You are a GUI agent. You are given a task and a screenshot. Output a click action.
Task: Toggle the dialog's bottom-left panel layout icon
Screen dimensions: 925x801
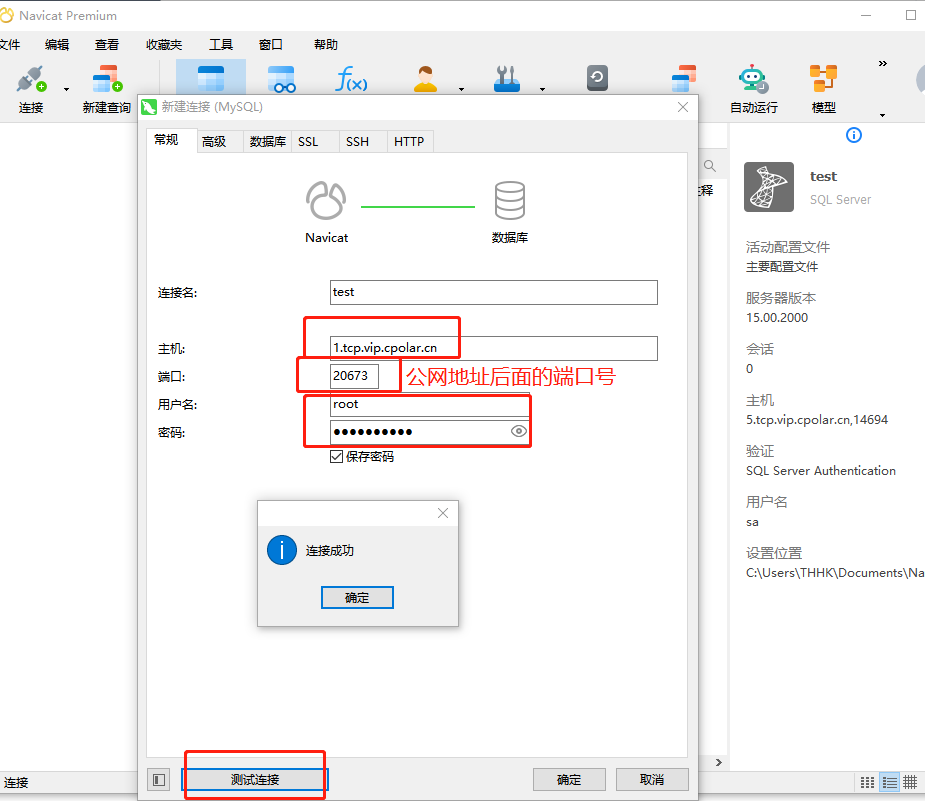[159, 779]
